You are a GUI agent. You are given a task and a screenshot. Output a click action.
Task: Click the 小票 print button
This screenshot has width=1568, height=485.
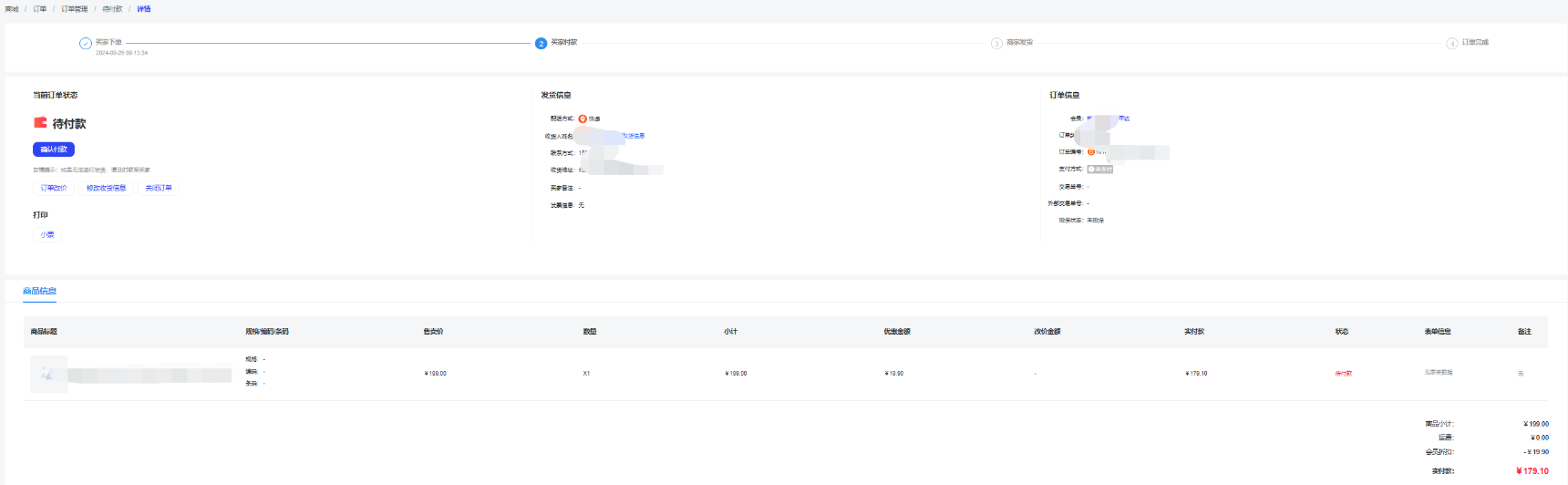click(x=47, y=234)
